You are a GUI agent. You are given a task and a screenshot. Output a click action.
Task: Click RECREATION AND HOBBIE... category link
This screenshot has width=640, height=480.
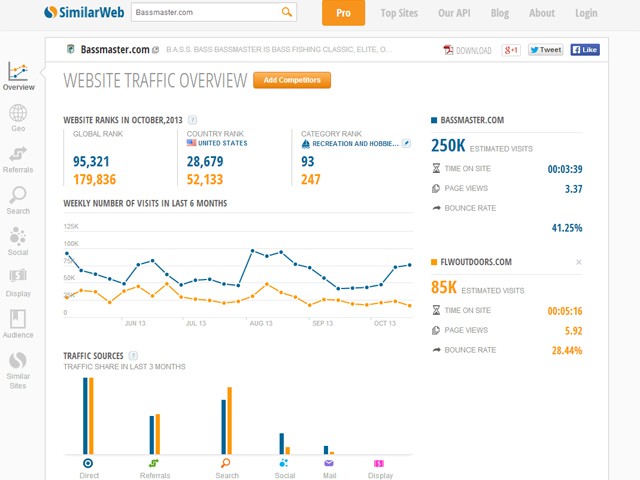tap(355, 144)
